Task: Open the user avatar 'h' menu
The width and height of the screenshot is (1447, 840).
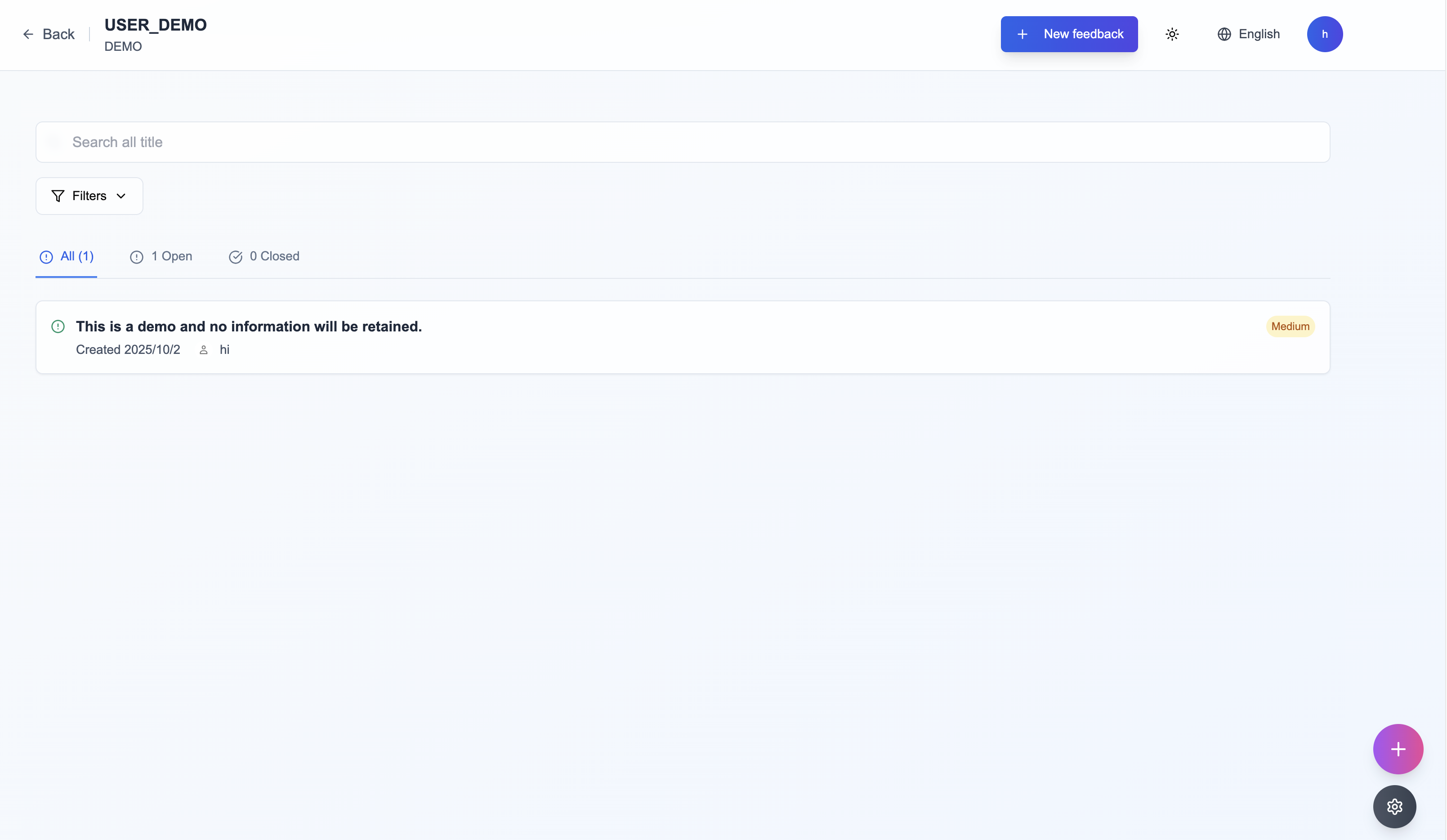Action: point(1324,35)
